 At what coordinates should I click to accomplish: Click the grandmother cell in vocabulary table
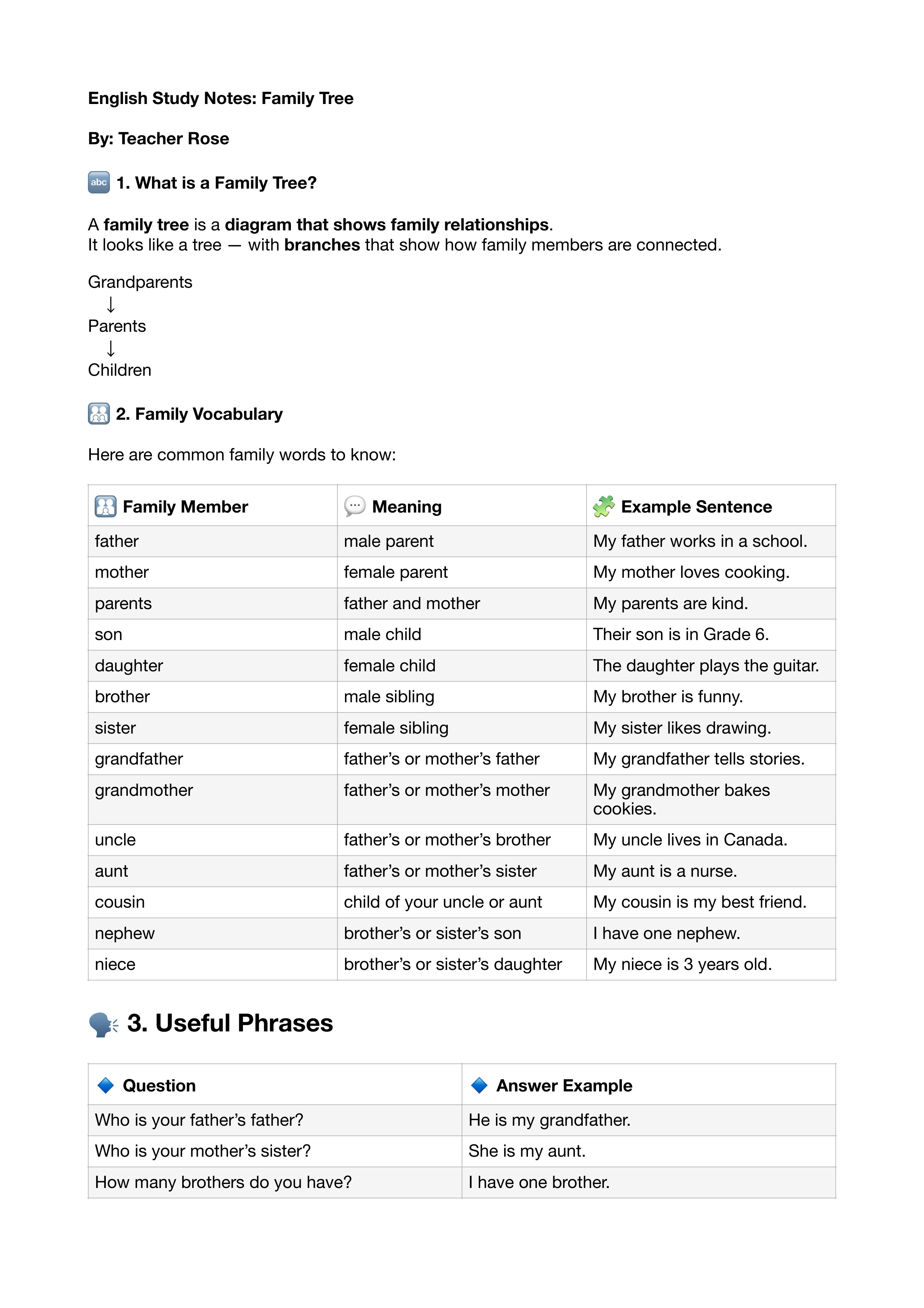coord(144,790)
